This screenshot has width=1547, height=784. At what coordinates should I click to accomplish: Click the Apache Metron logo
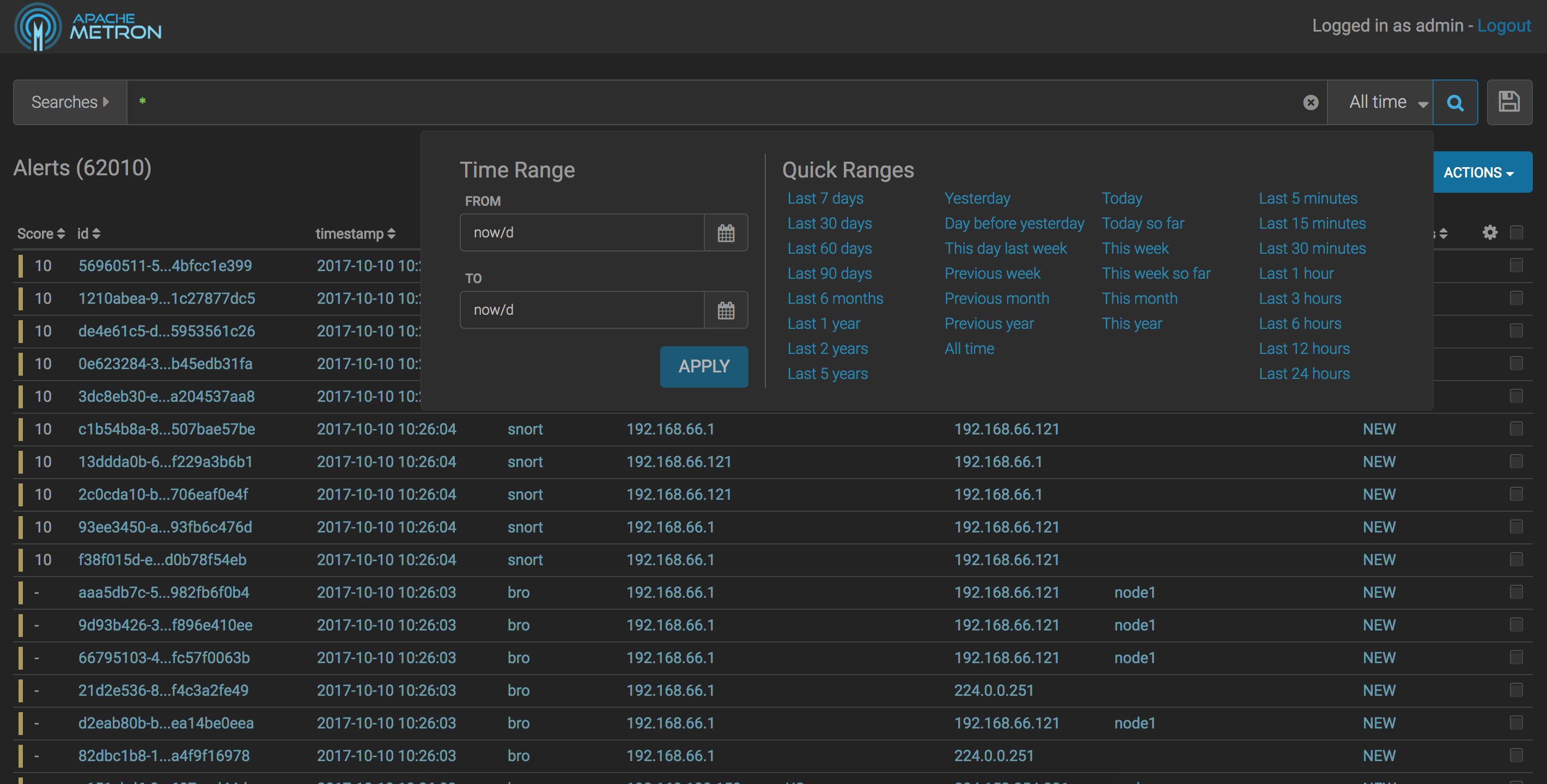88,27
